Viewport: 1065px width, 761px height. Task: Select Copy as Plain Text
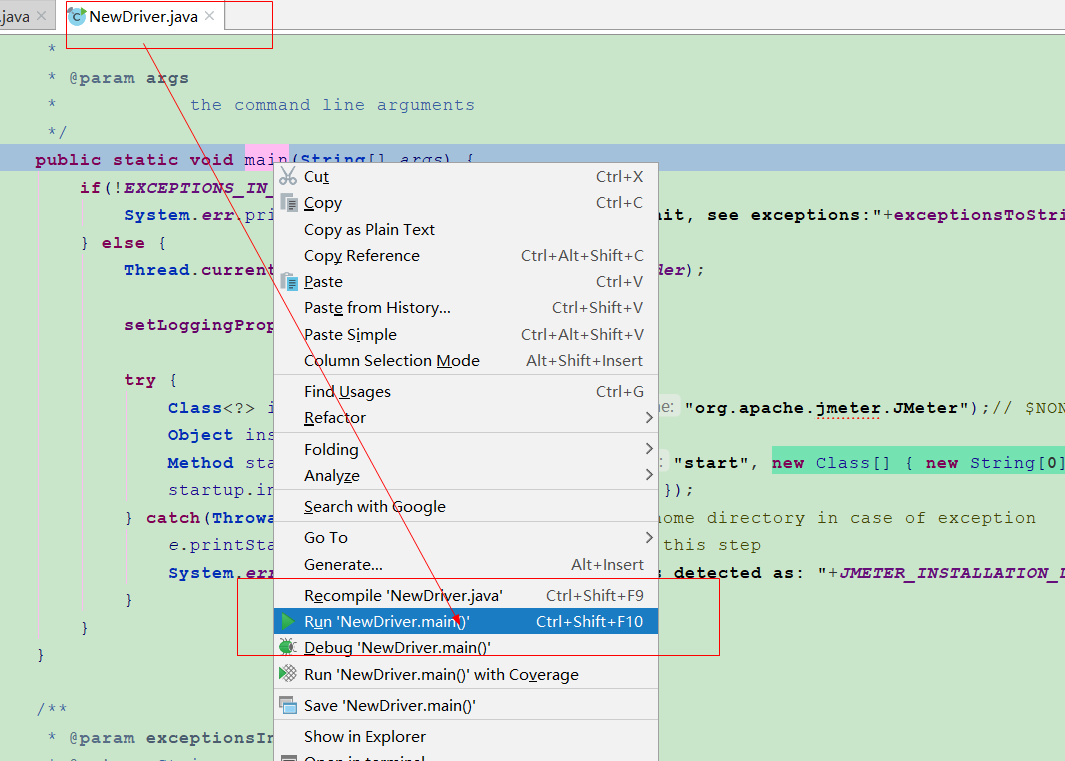pos(466,230)
